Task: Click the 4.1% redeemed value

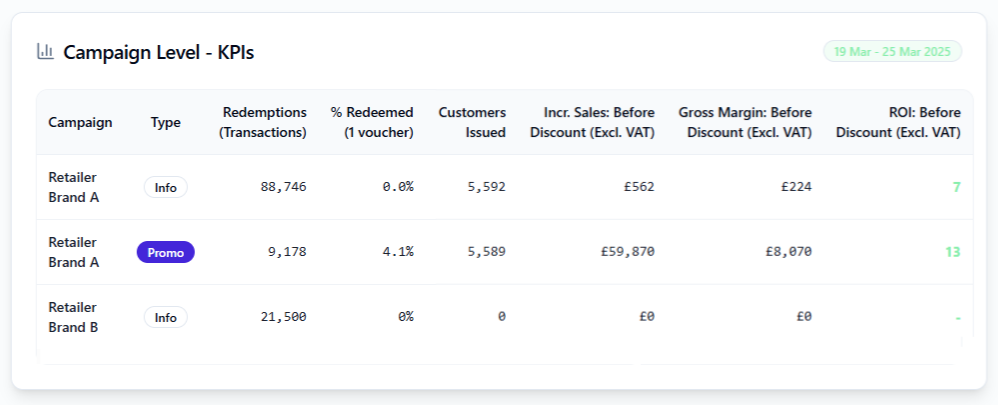Action: click(x=397, y=252)
